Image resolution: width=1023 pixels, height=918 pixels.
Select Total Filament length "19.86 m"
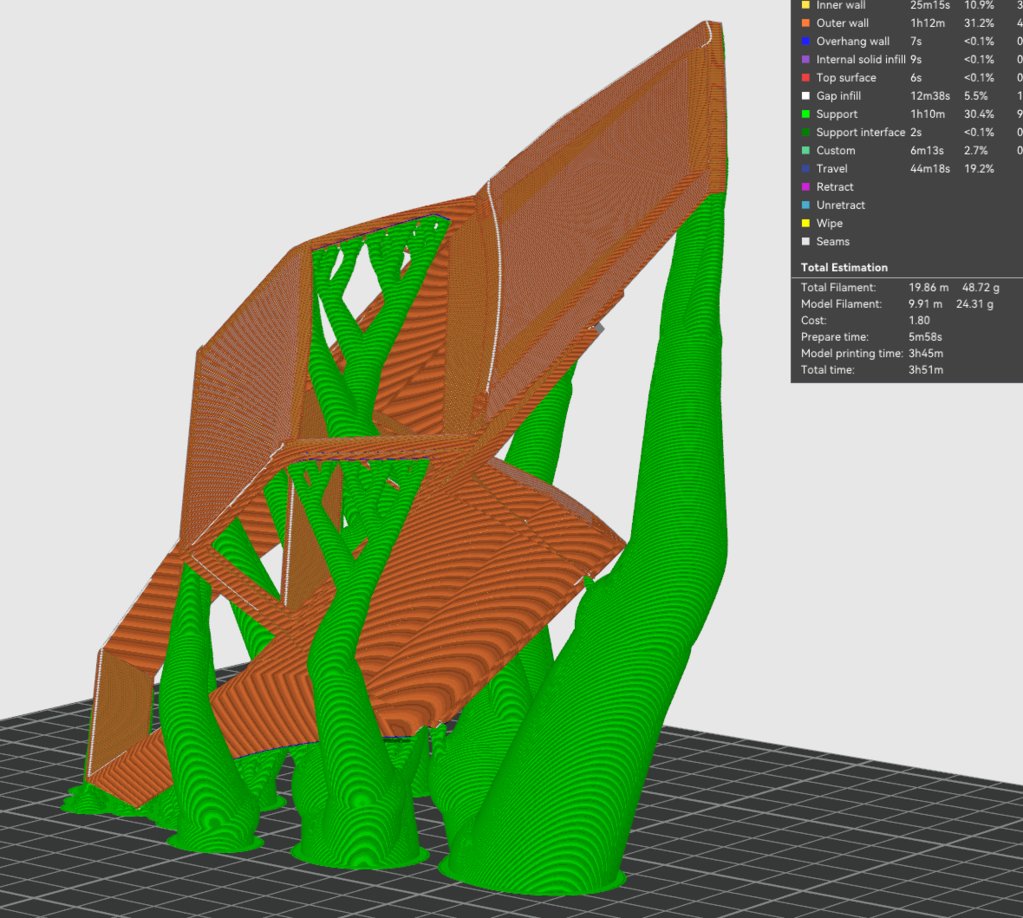tap(928, 288)
